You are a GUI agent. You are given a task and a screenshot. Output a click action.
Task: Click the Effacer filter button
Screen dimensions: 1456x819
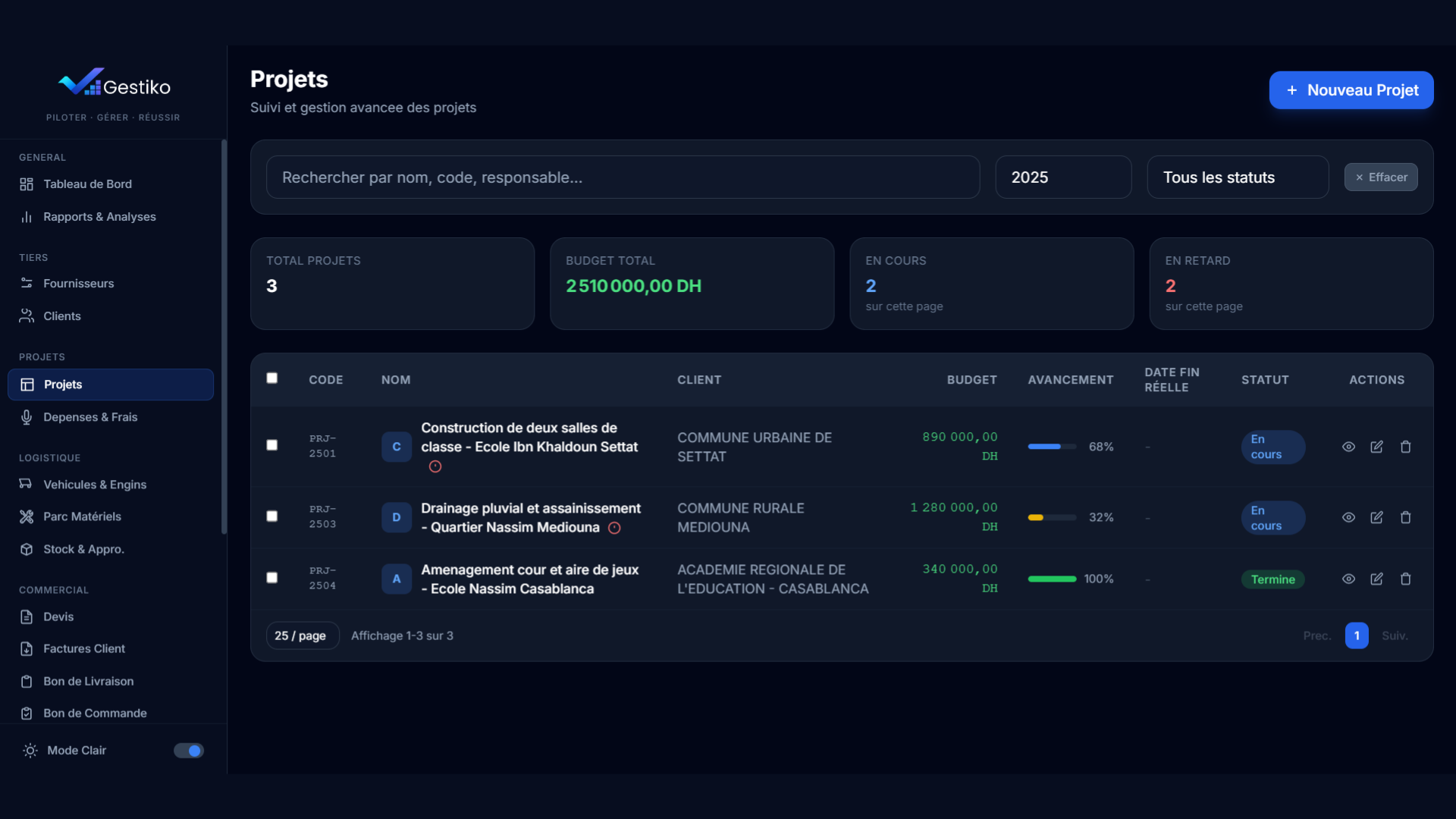1381,177
